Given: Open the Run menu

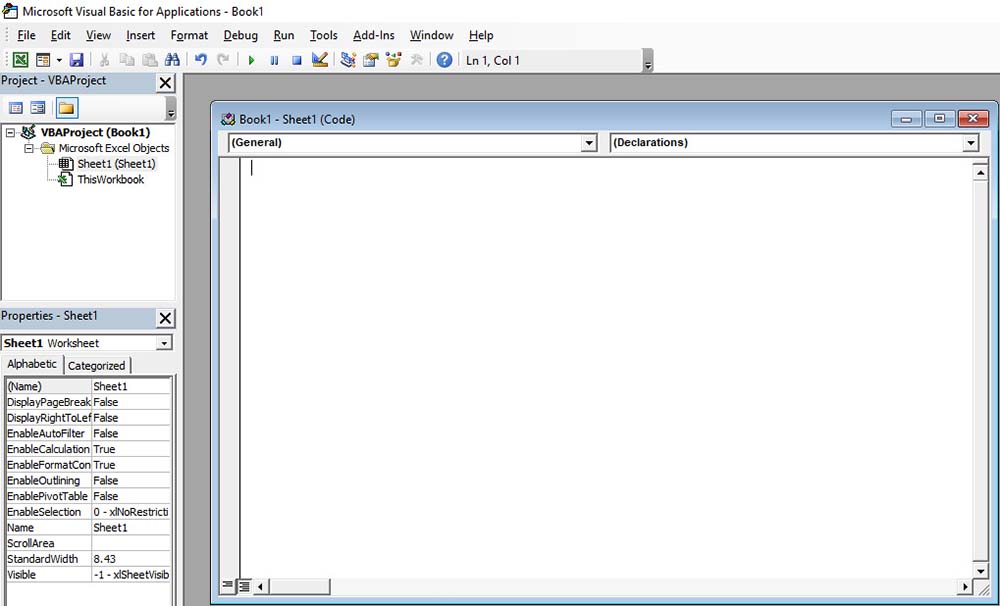Looking at the screenshot, I should 284,35.
